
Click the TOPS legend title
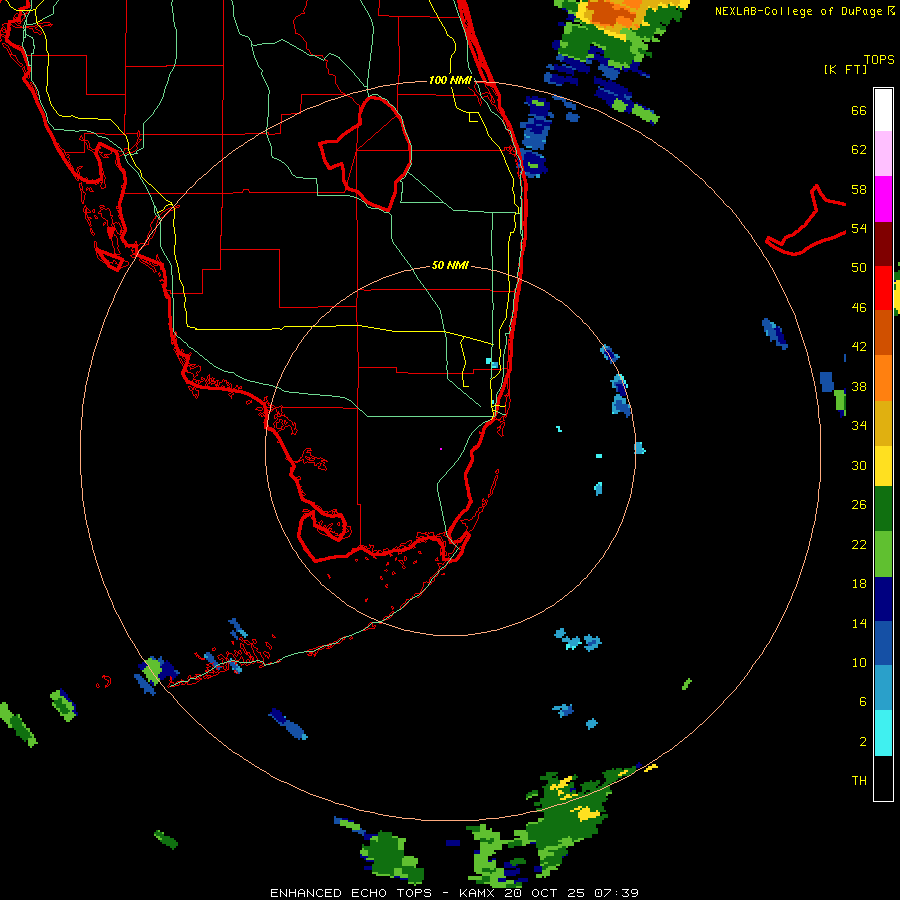pyautogui.click(x=879, y=59)
